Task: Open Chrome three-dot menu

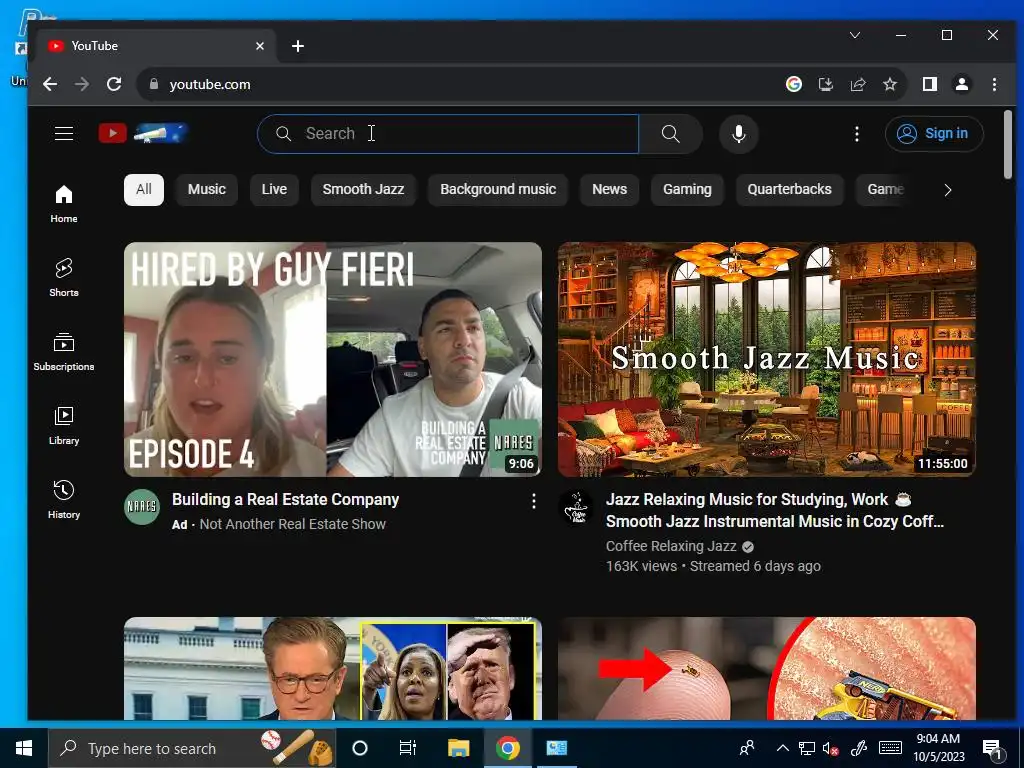Action: point(994,84)
